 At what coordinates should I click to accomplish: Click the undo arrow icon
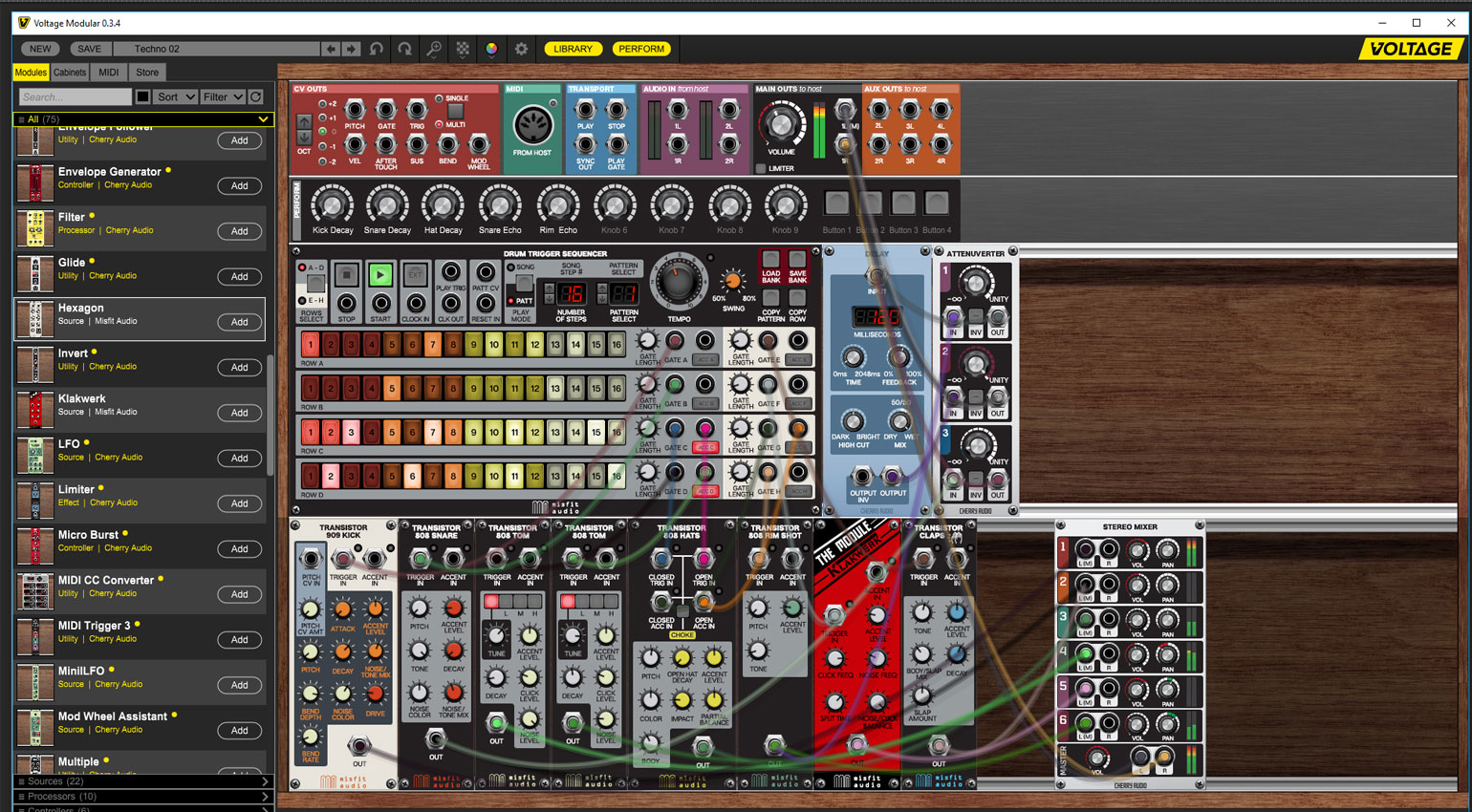(x=377, y=49)
